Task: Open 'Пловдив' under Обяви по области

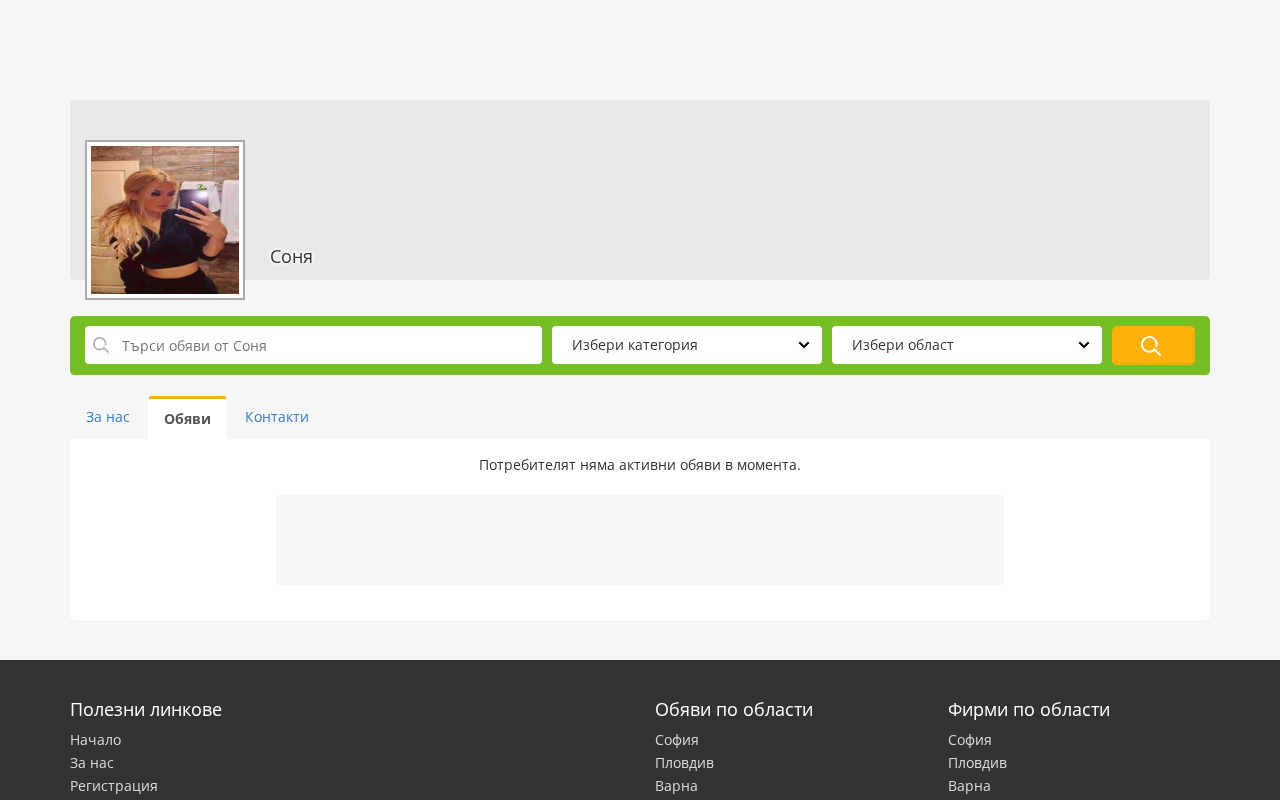Action: tap(684, 763)
